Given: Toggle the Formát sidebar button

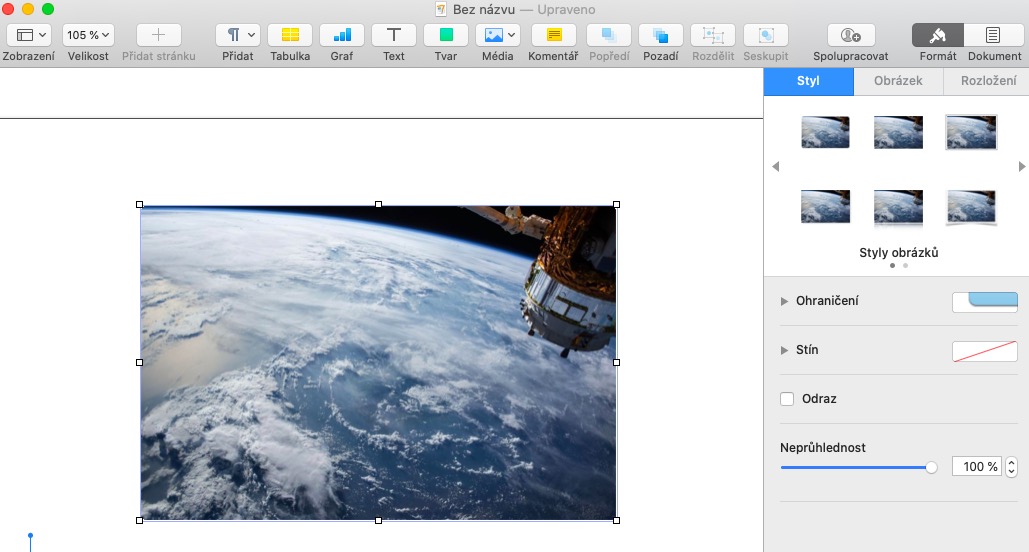Looking at the screenshot, I should click(938, 35).
